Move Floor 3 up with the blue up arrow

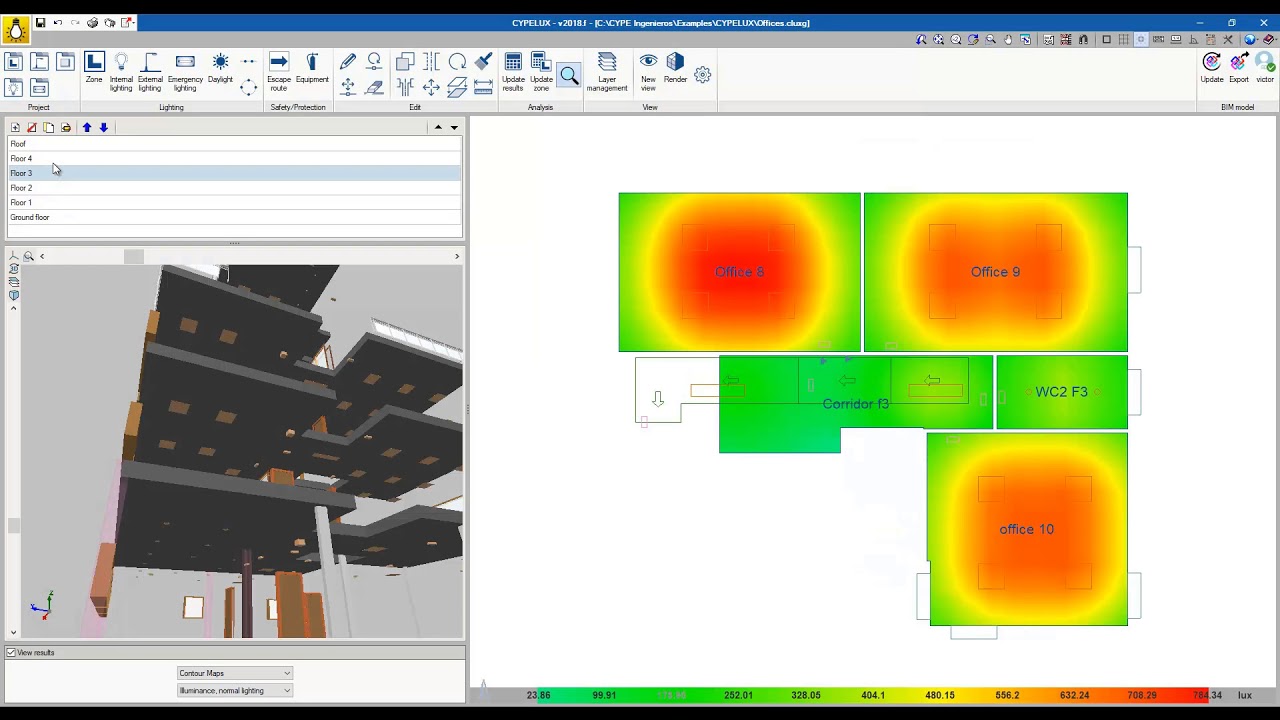87,127
